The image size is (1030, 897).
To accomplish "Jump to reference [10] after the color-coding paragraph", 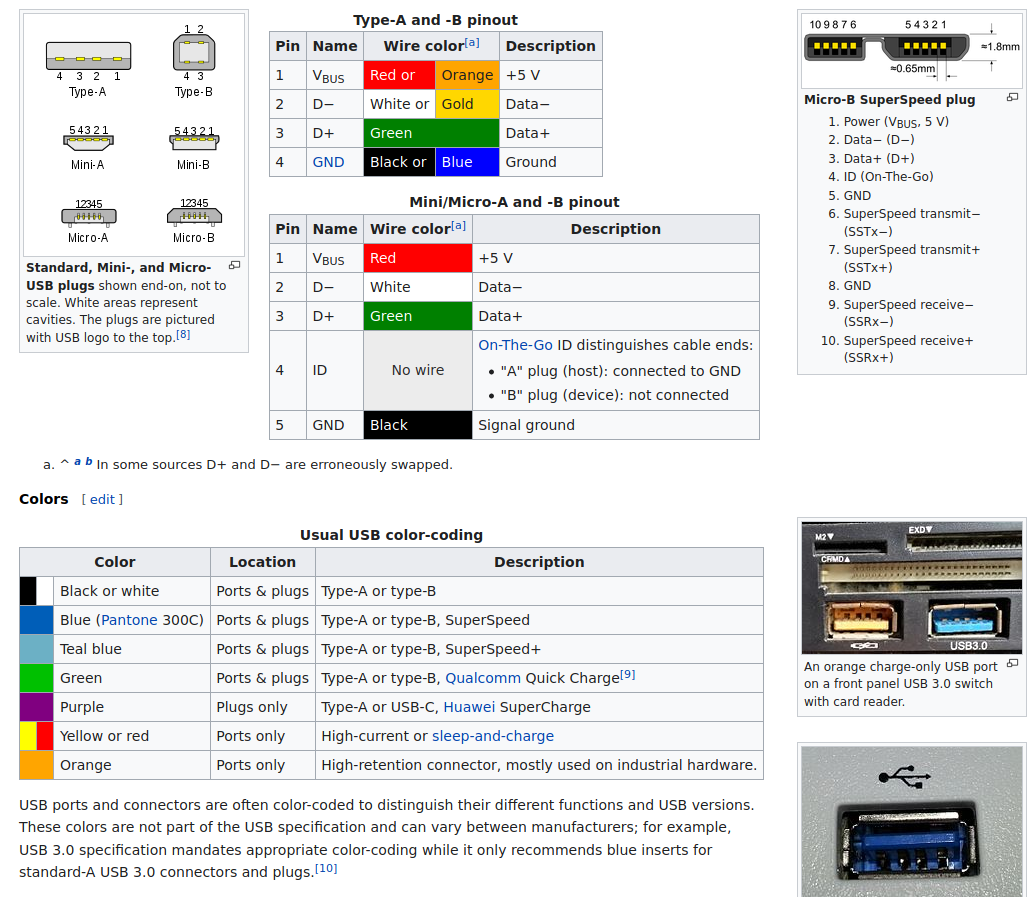I will tap(326, 869).
